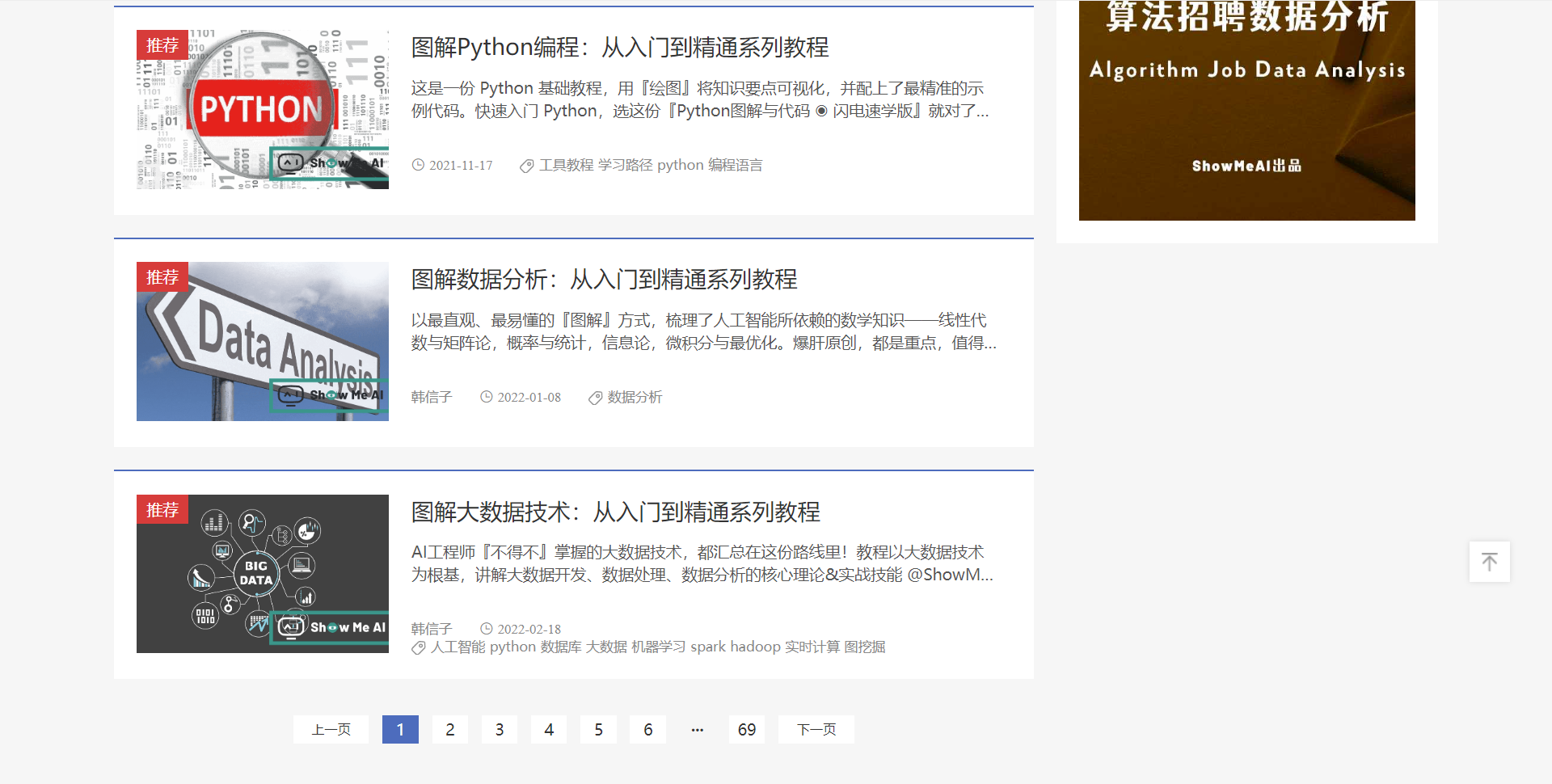
Task: Open the Big Data thumbnail image
Action: pos(263,574)
